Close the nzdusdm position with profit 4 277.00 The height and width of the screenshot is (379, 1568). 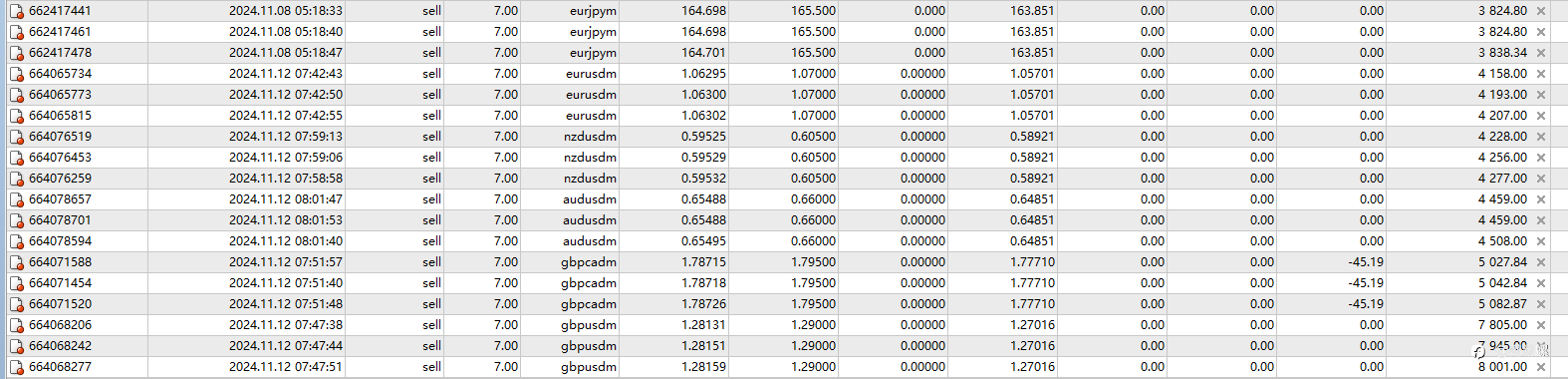[1541, 179]
